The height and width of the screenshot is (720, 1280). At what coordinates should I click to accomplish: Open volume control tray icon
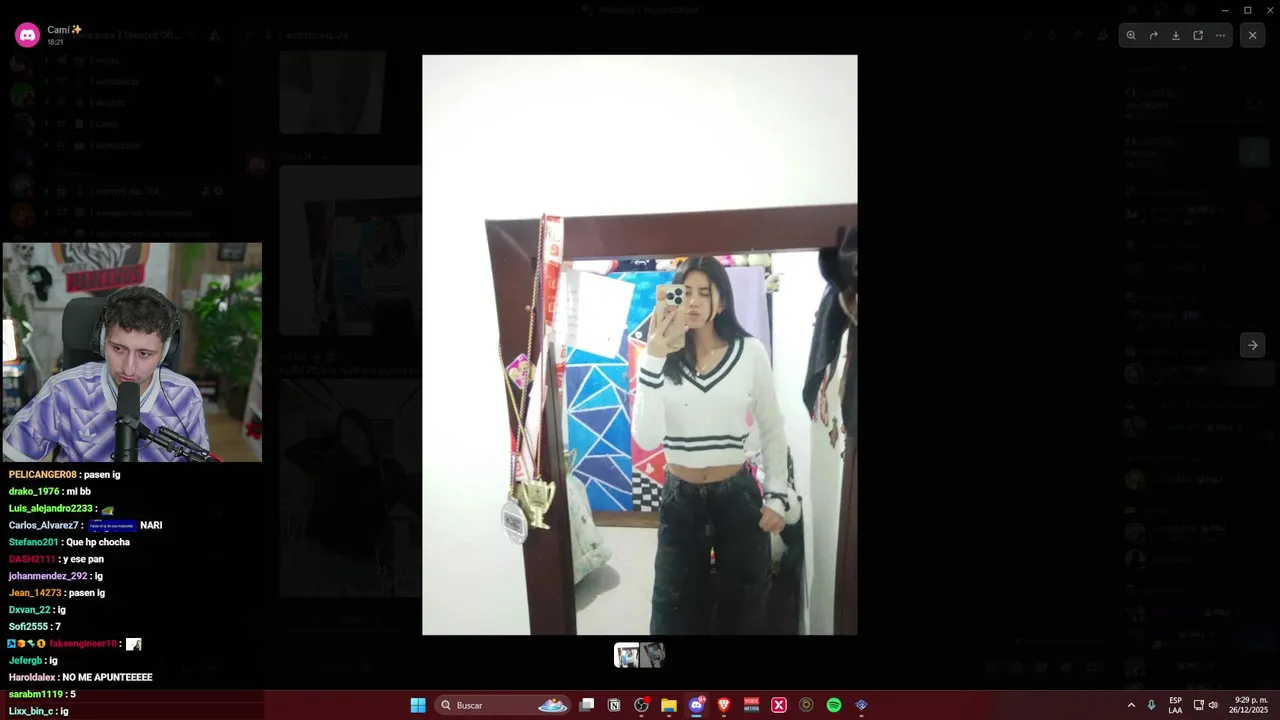coord(1213,705)
